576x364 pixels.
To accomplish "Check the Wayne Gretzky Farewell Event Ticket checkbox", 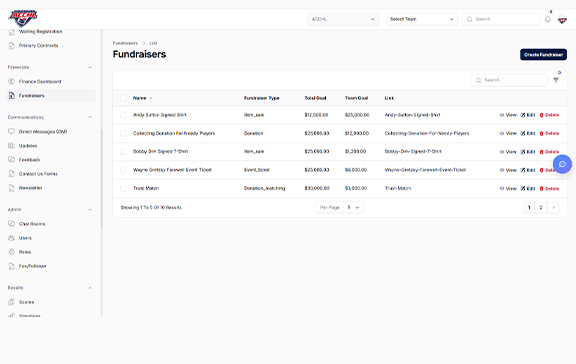I will pyautogui.click(x=123, y=170).
